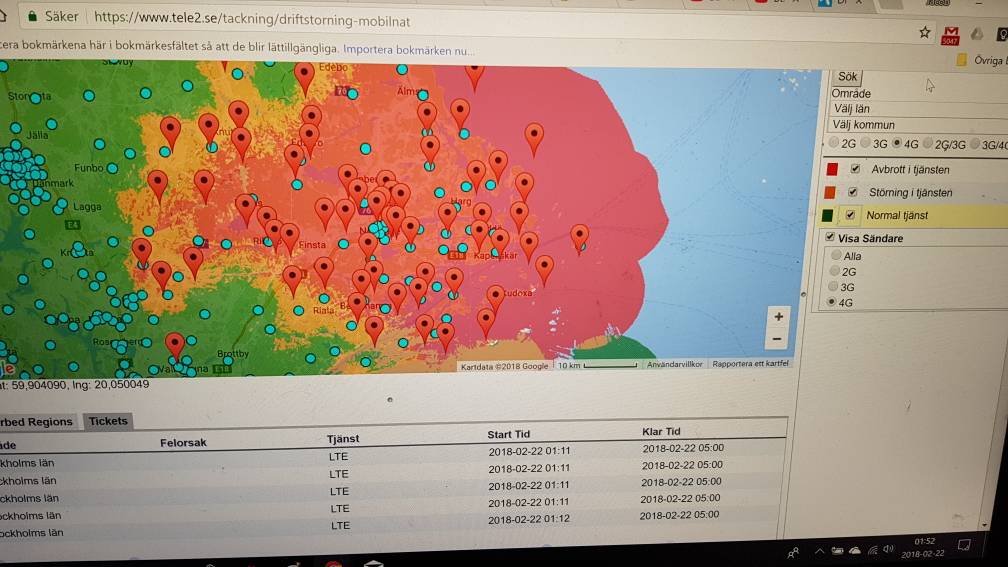This screenshot has width=1008, height=567.
Task: Click the secure padlock icon in address bar
Action: [32, 16]
